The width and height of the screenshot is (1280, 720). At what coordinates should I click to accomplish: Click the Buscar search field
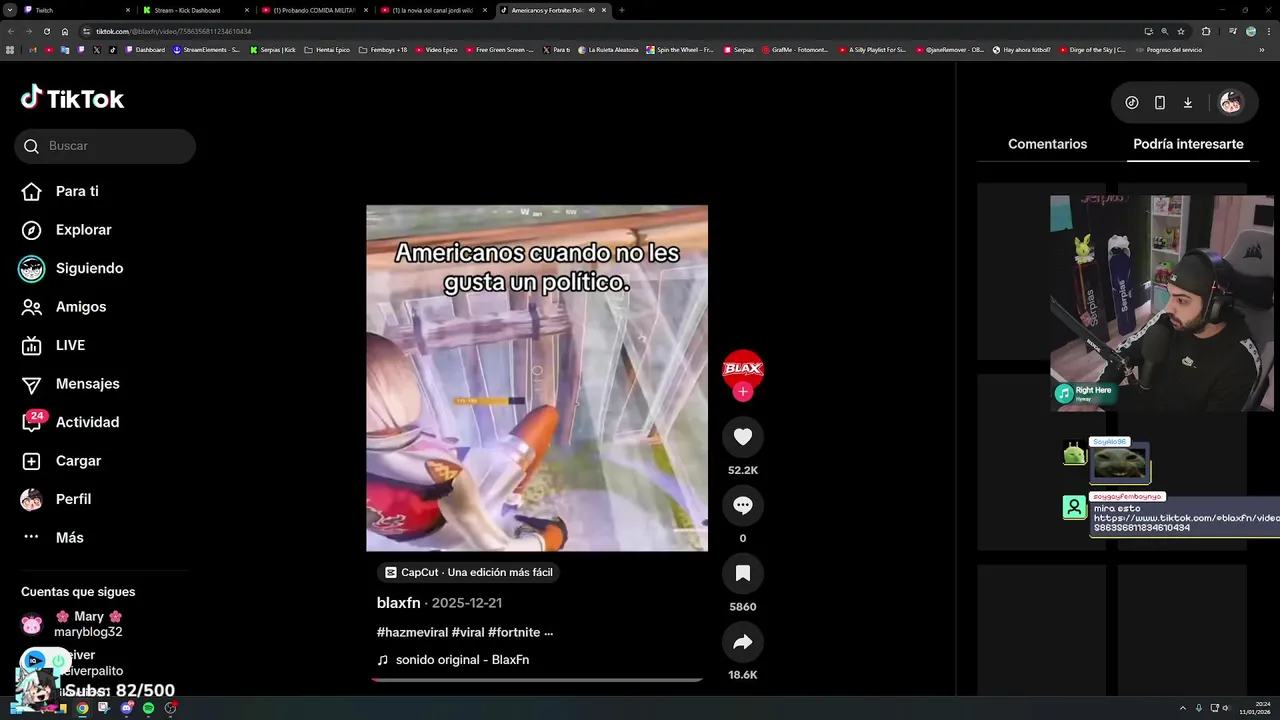pyautogui.click(x=105, y=146)
